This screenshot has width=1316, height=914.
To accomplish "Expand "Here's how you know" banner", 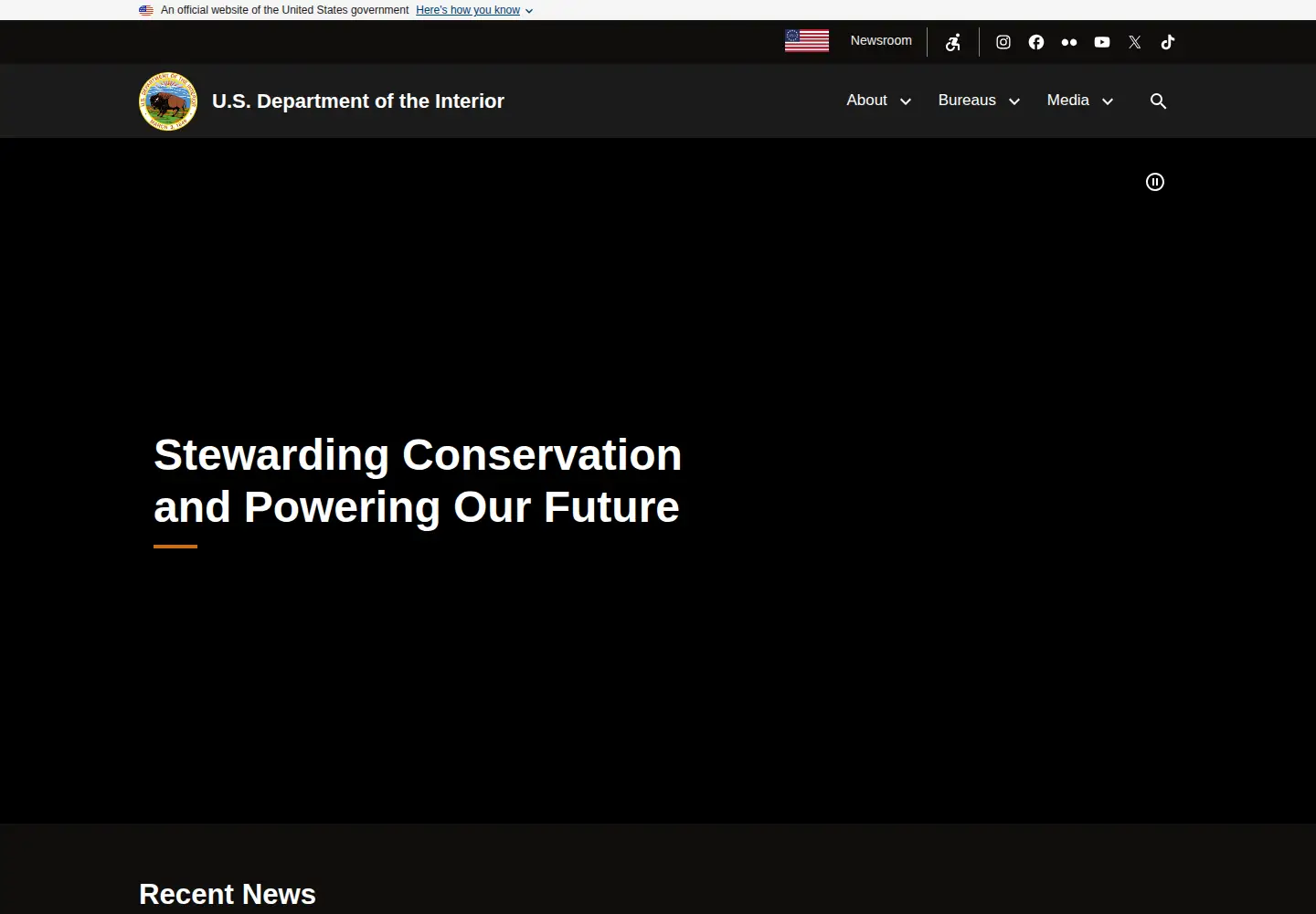I will click(474, 10).
